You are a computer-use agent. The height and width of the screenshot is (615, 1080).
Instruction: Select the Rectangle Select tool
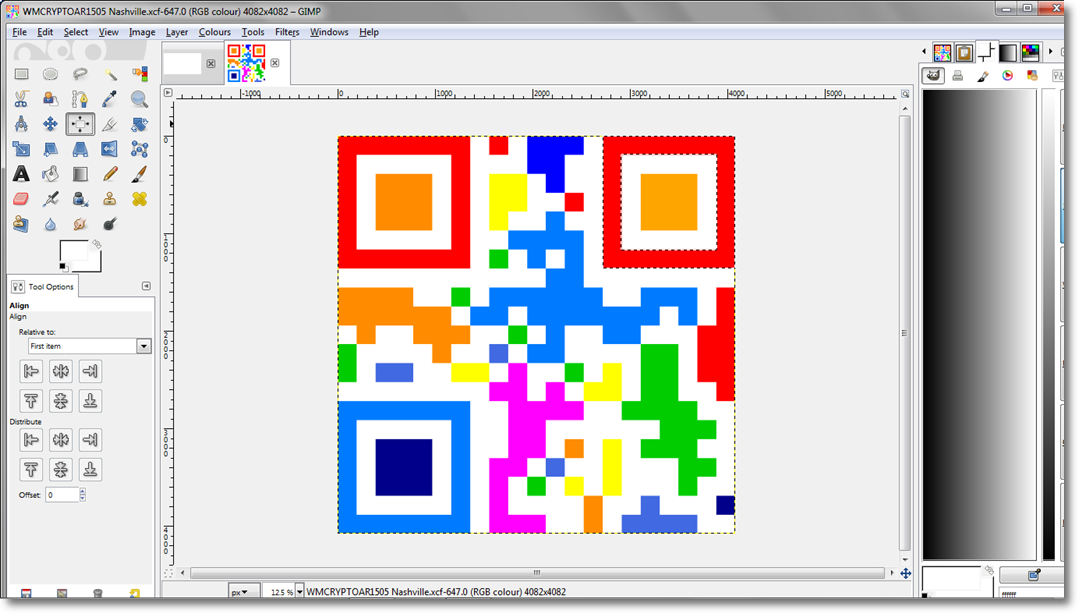click(x=21, y=74)
